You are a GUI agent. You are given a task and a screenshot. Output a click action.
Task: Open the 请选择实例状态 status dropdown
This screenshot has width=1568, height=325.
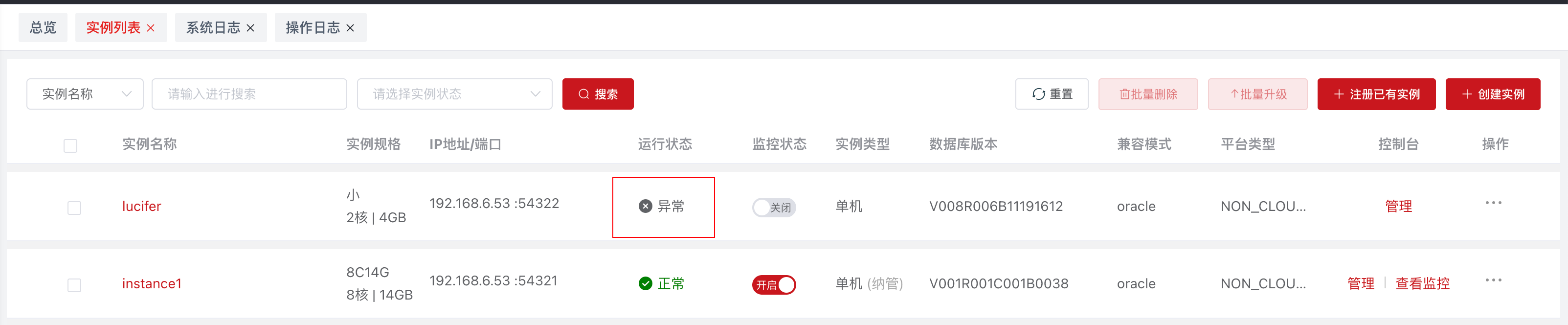(455, 94)
